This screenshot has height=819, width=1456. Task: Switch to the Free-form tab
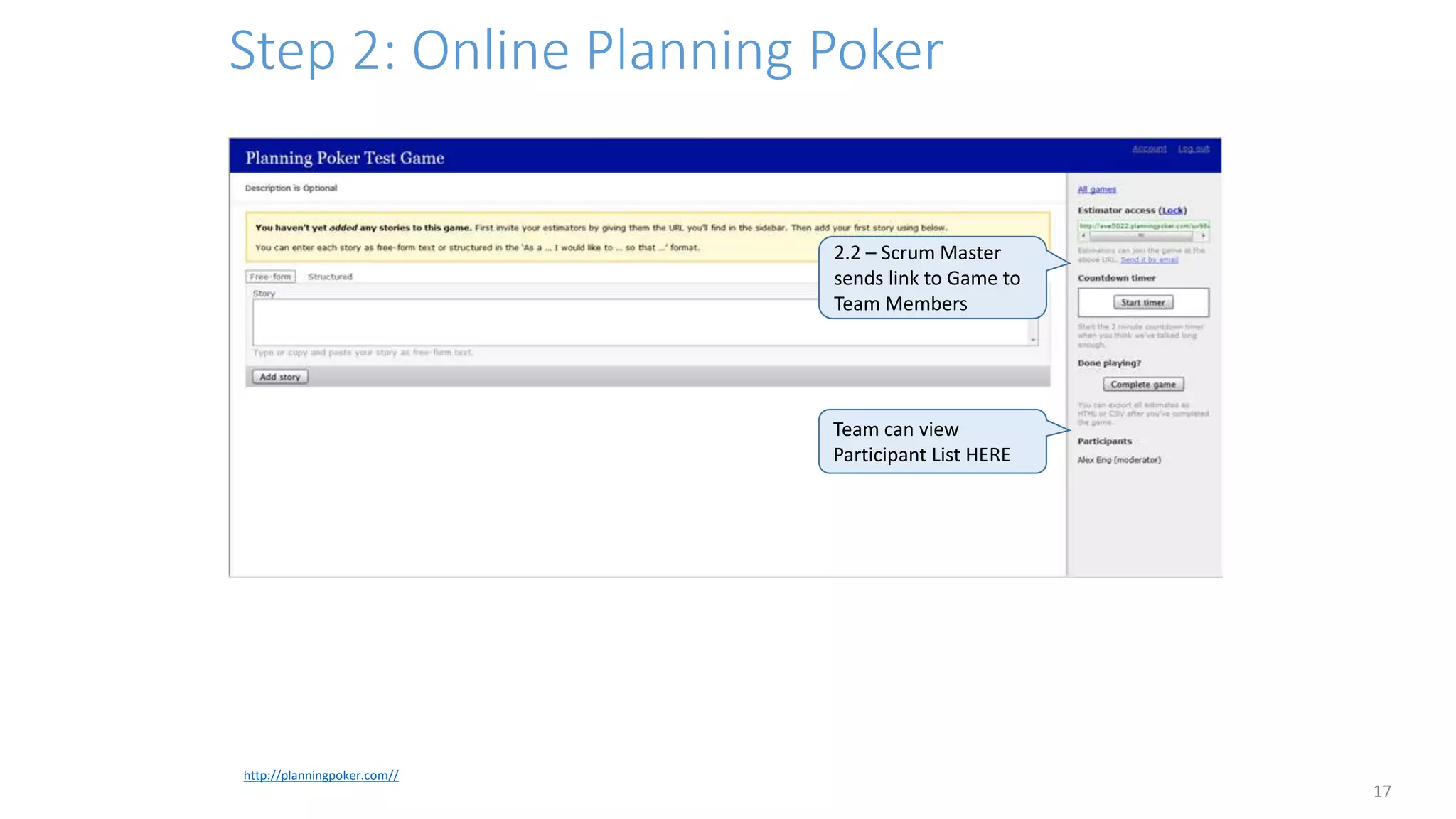point(271,277)
